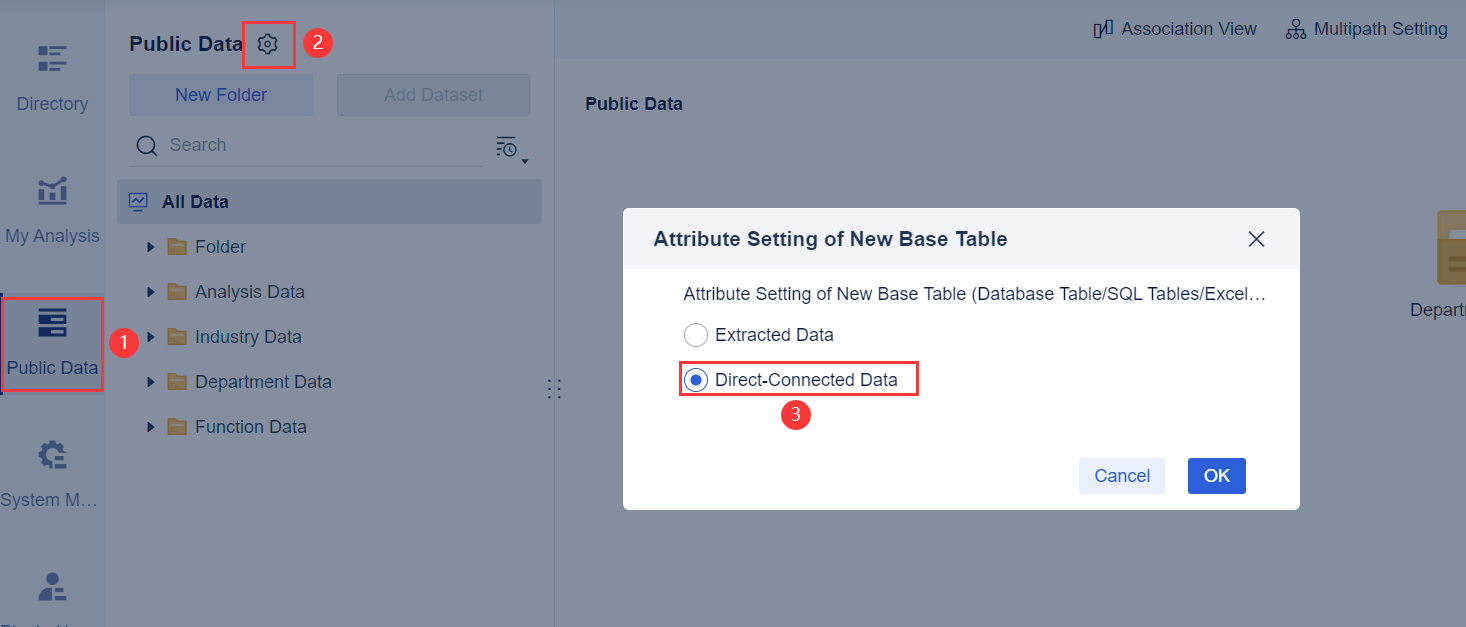Confirm dialog with the OK button
The image size is (1466, 627).
pyautogui.click(x=1216, y=476)
